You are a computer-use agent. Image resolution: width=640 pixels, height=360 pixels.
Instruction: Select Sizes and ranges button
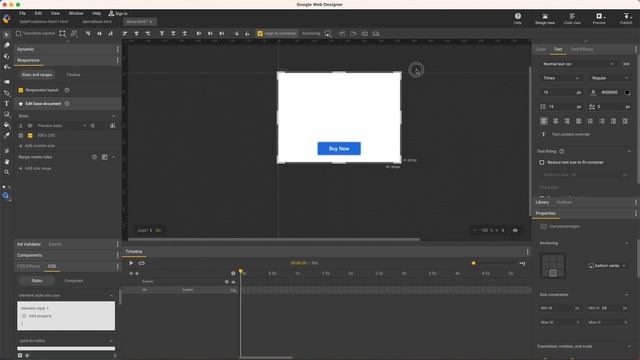click(x=37, y=75)
